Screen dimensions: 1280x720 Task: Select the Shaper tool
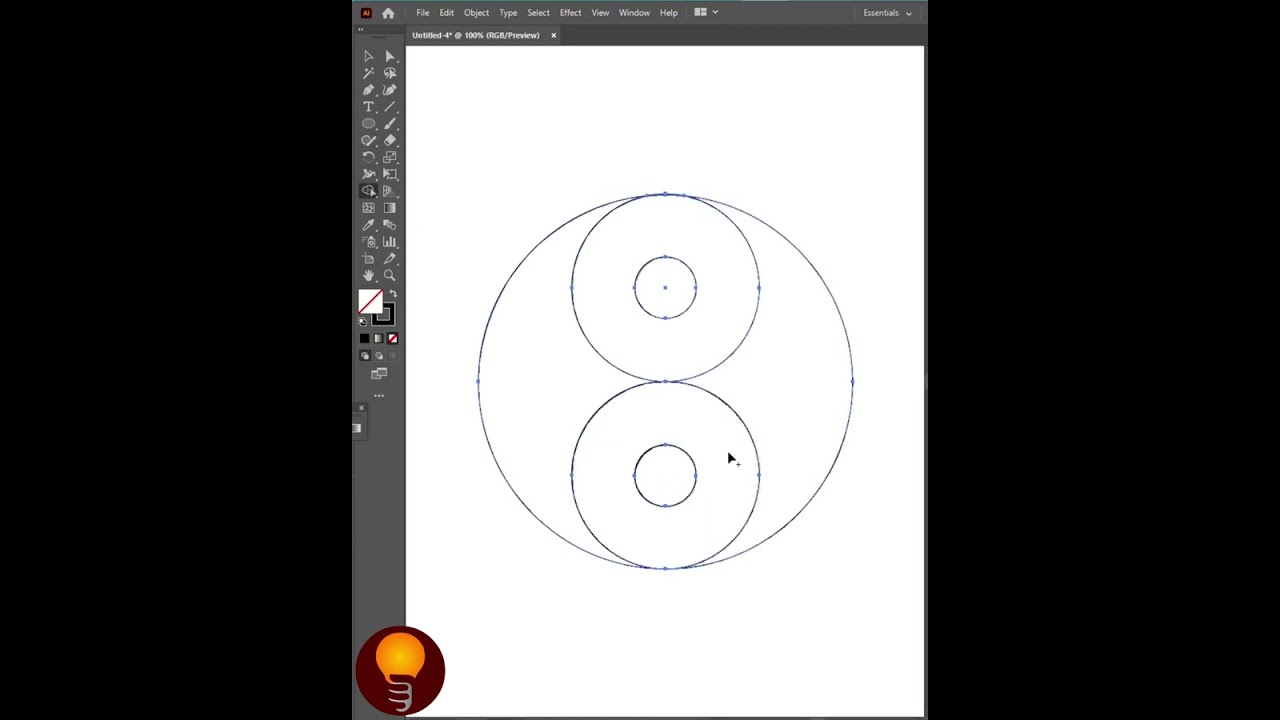point(368,140)
